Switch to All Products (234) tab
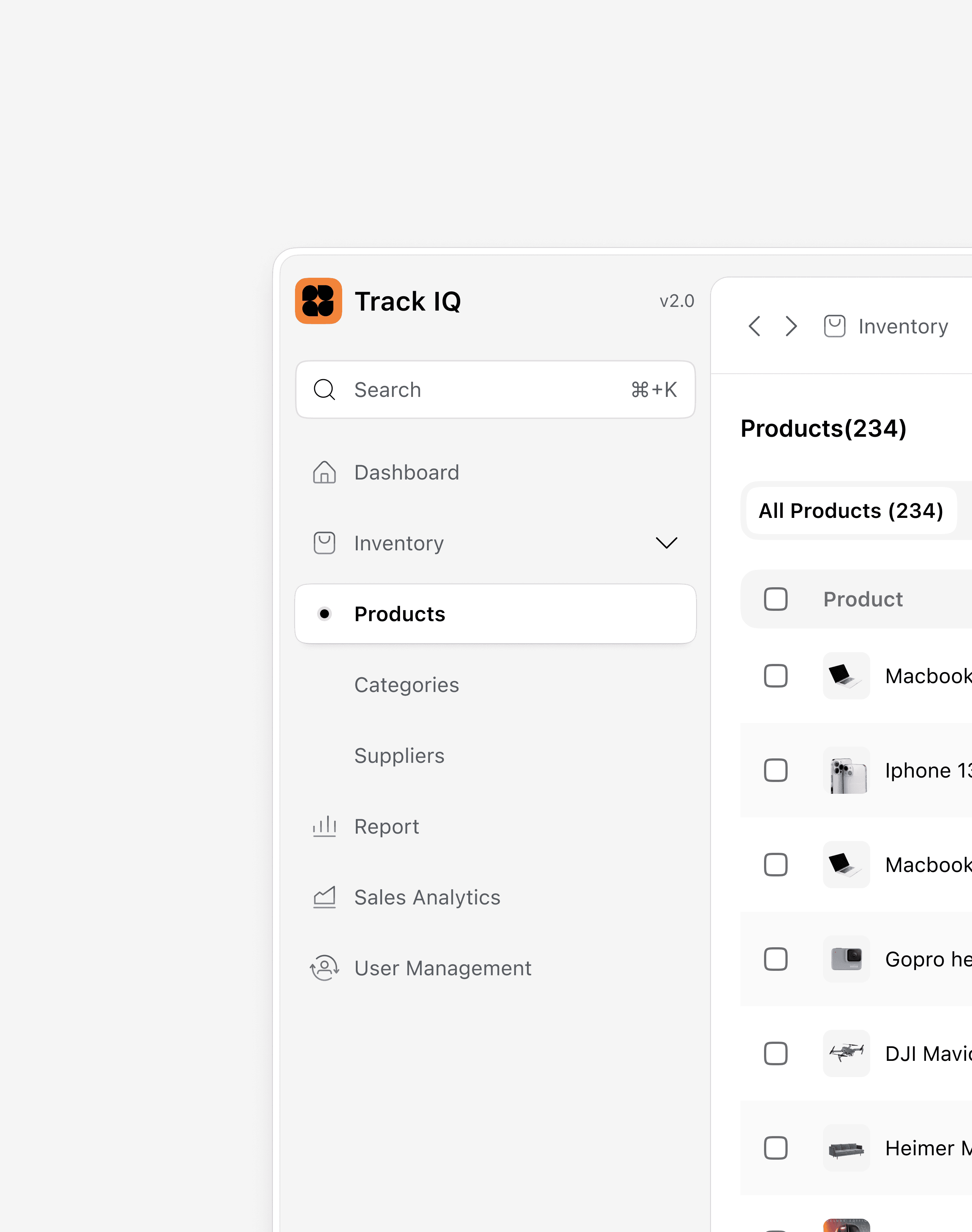The width and height of the screenshot is (972, 1232). (851, 511)
